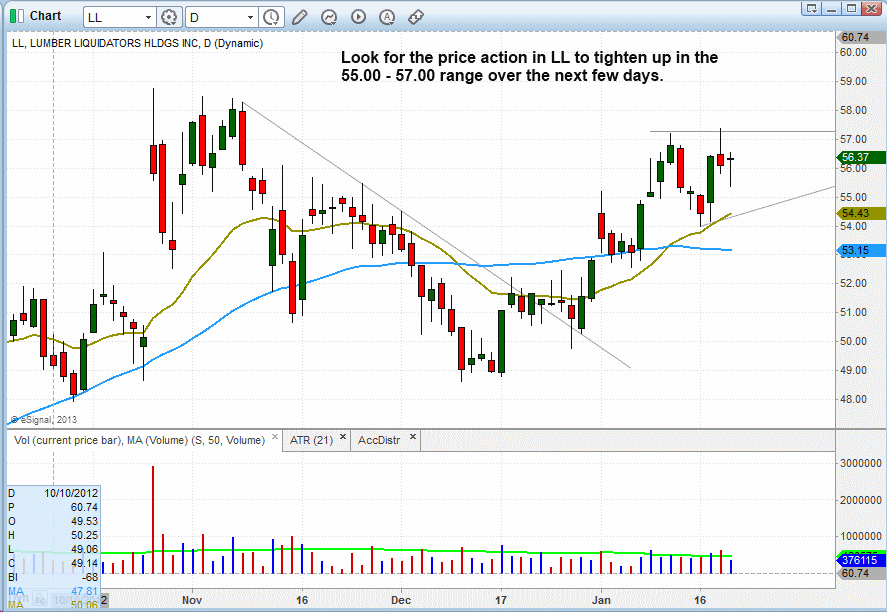Click the 'Dec' label on the time axis
887x612 pixels.
[401, 600]
